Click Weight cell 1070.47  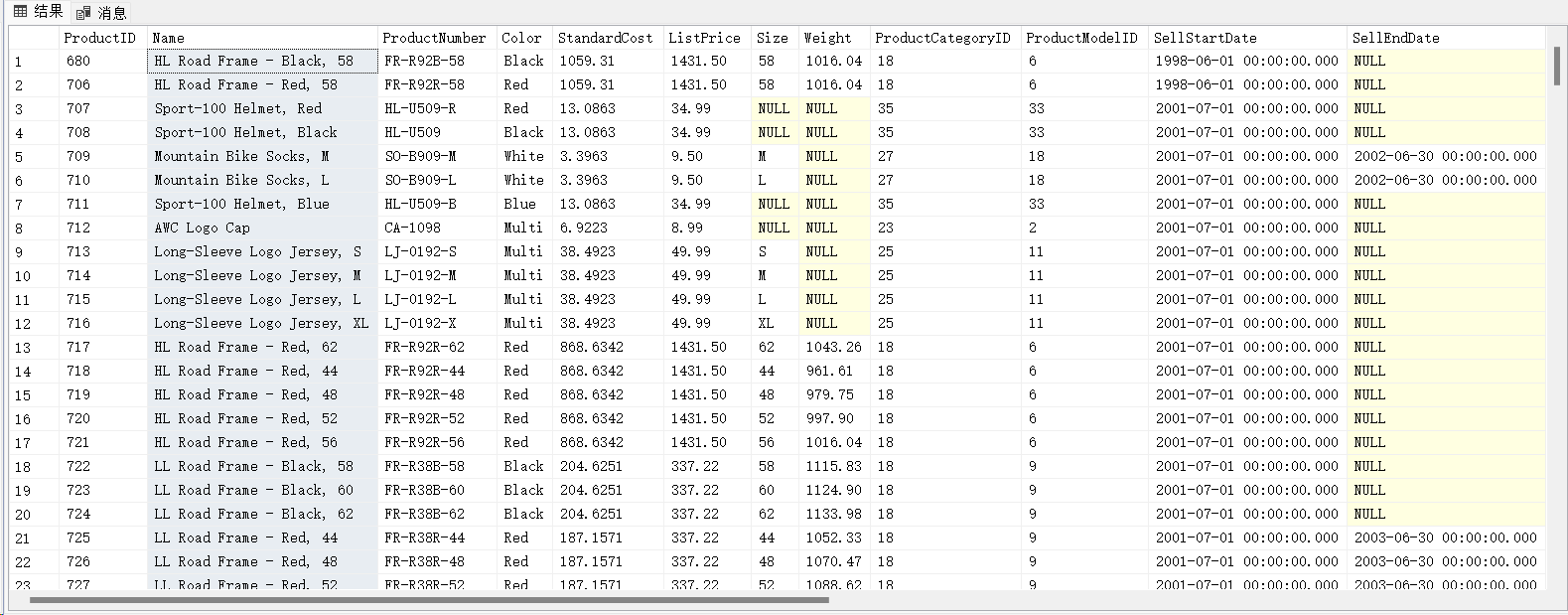click(x=834, y=561)
